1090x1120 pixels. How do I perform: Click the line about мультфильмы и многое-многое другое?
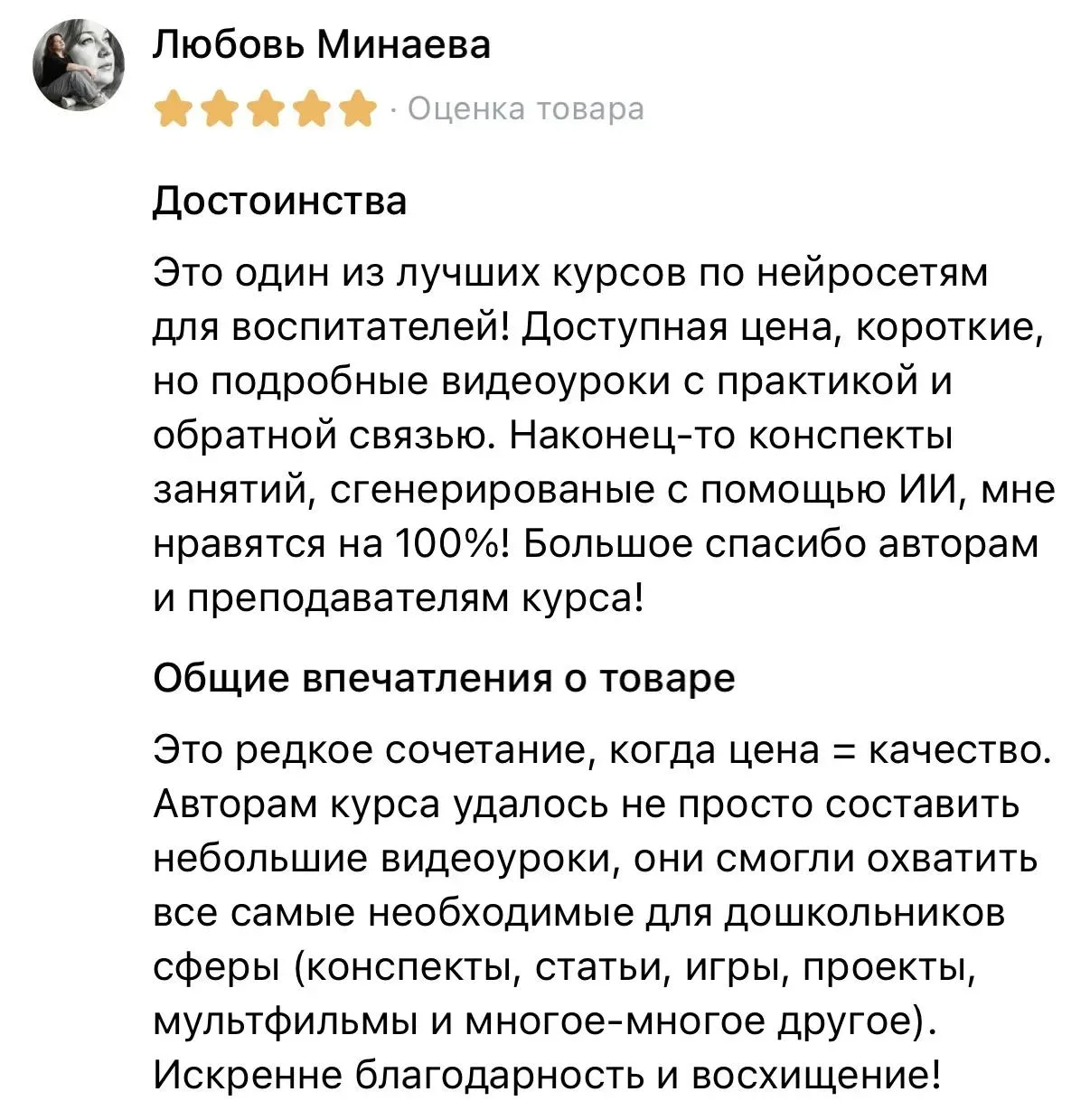coord(545,1022)
